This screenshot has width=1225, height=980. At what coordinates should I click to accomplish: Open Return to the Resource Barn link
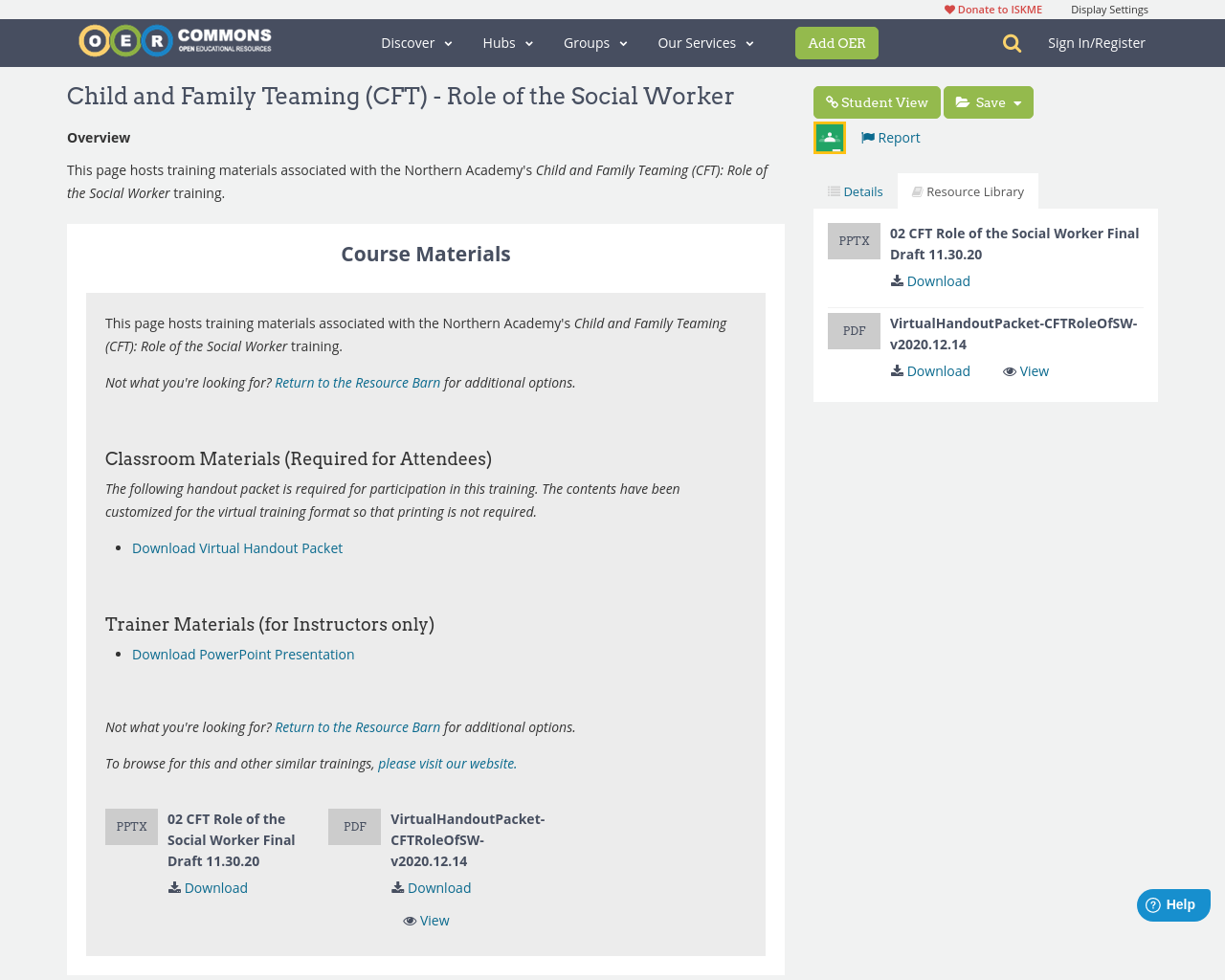tap(357, 381)
